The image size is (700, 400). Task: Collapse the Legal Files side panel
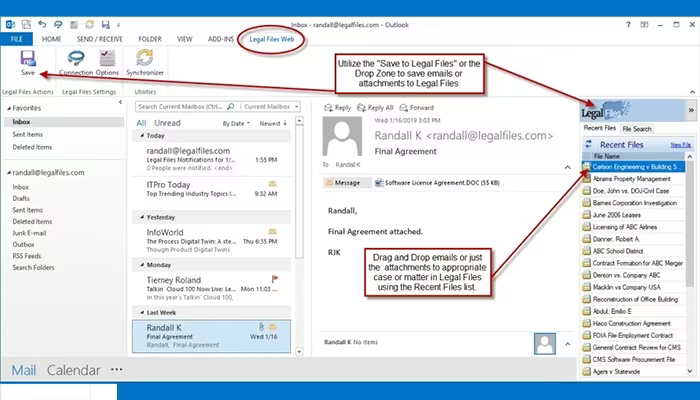(x=691, y=110)
